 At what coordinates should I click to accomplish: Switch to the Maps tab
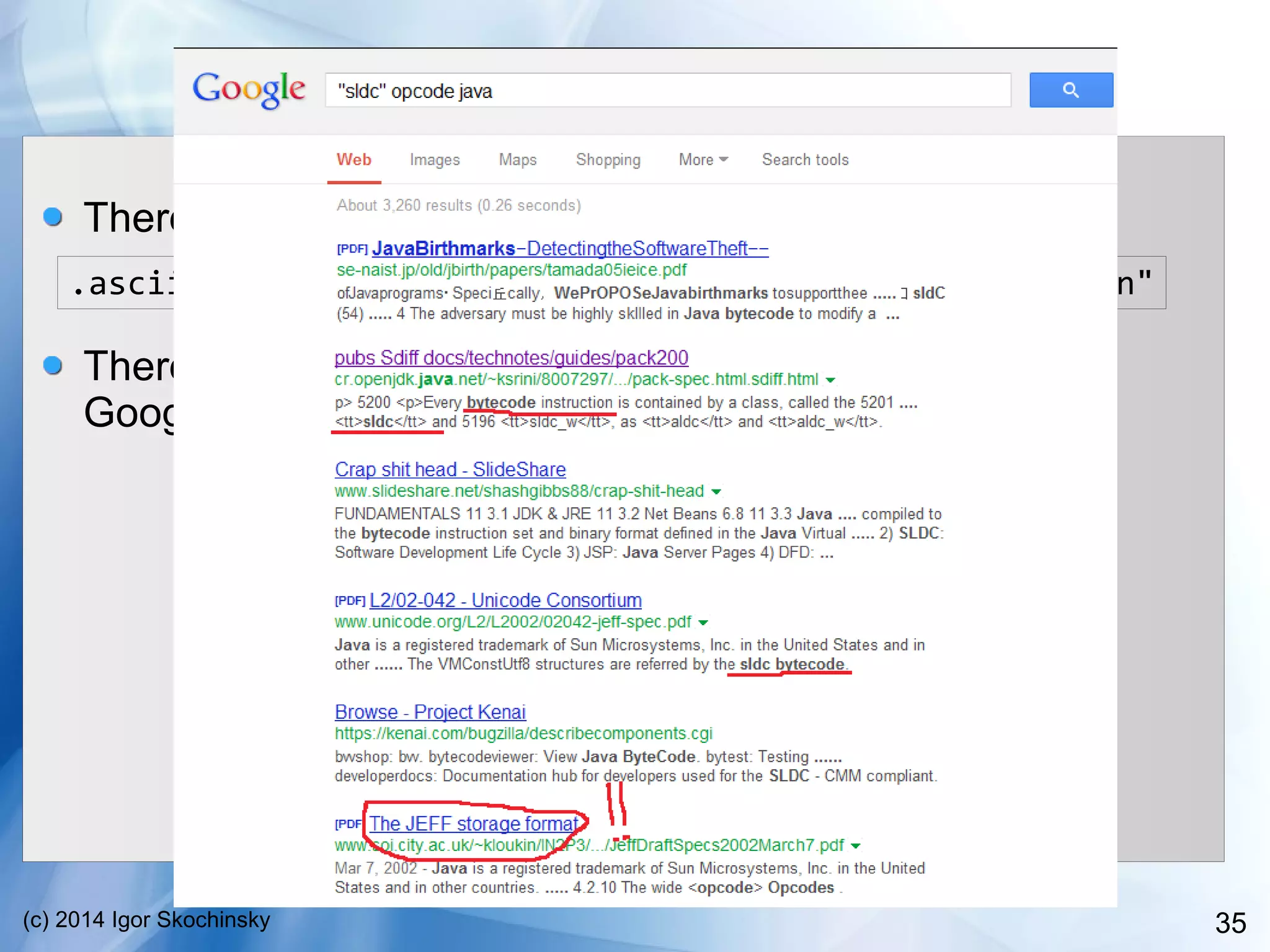coord(517,160)
